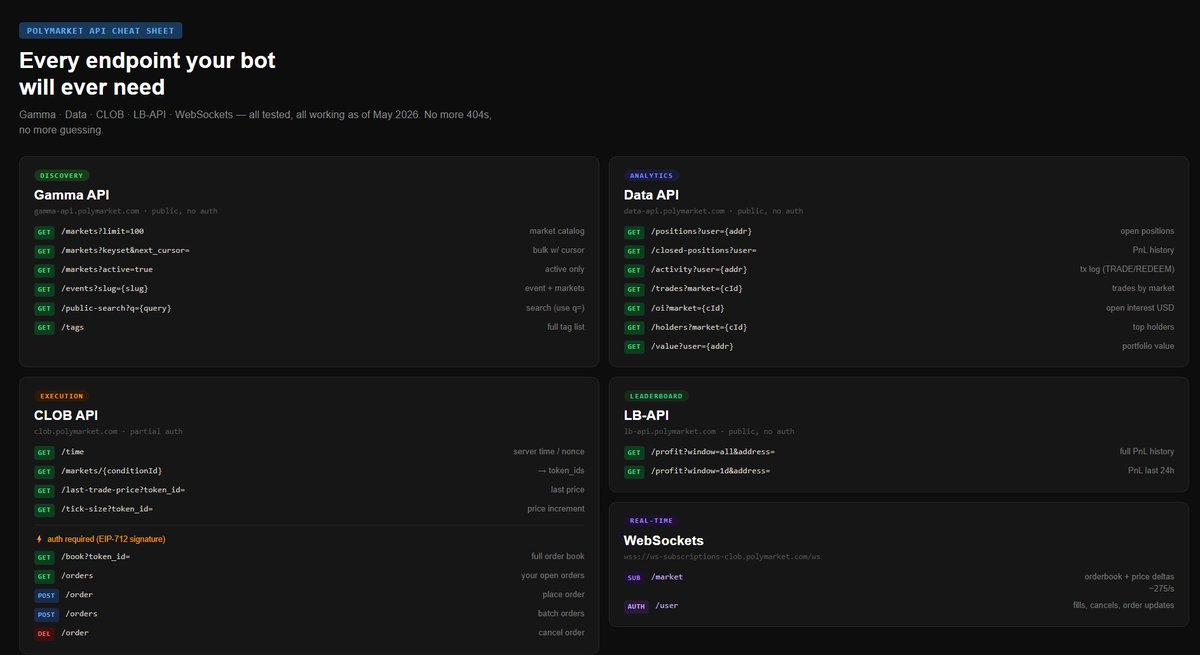Click 'fills, cancels, order updates' description
1200x655 pixels.
[x=1123, y=606]
